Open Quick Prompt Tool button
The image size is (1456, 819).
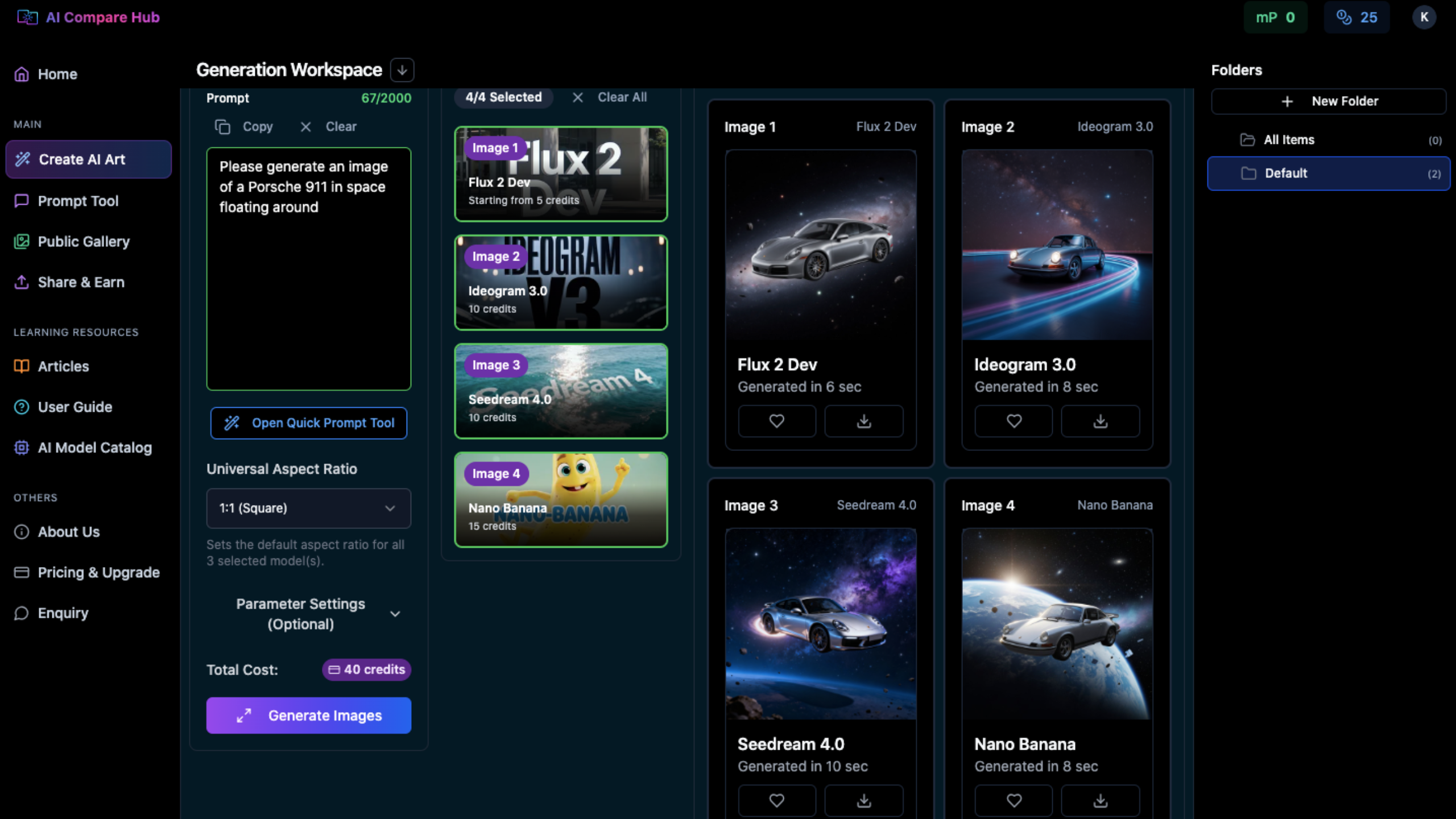[308, 423]
